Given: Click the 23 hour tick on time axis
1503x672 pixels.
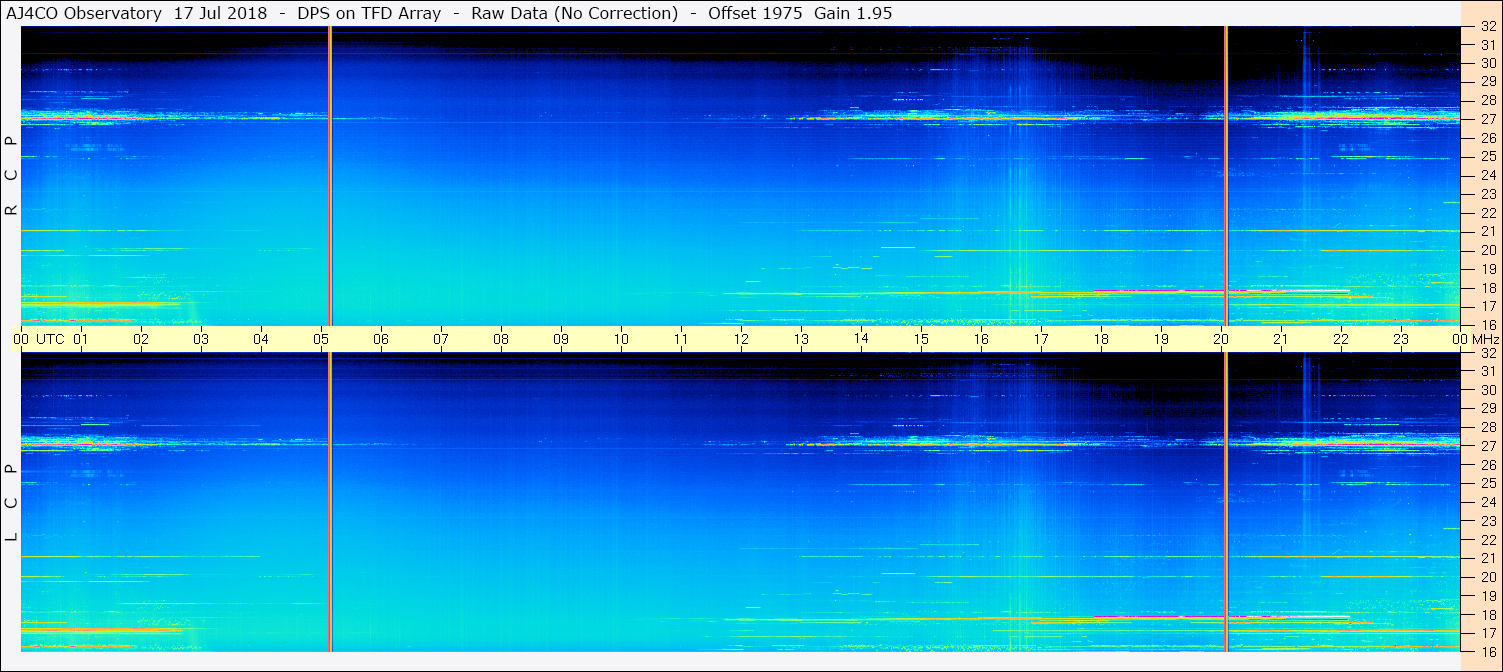Looking at the screenshot, I should [1401, 339].
